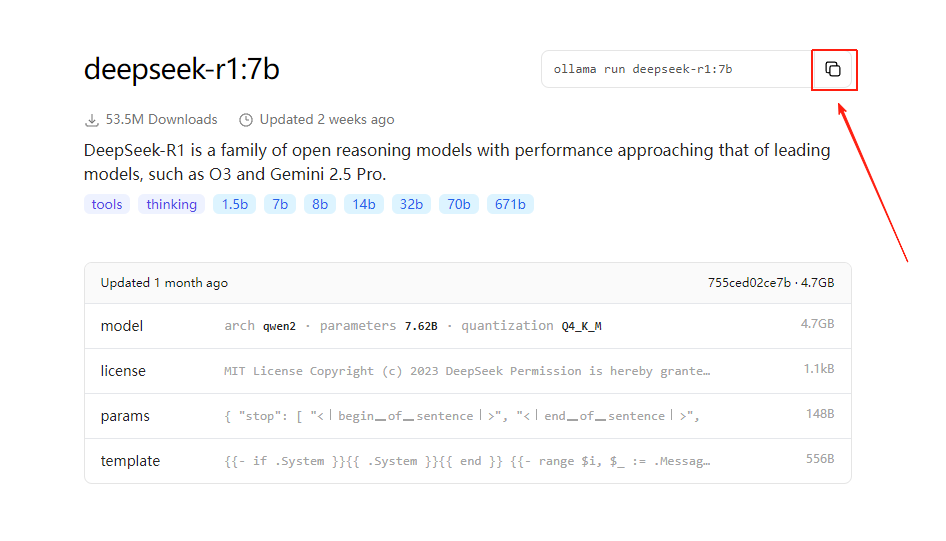Open the params file row

tap(467, 416)
